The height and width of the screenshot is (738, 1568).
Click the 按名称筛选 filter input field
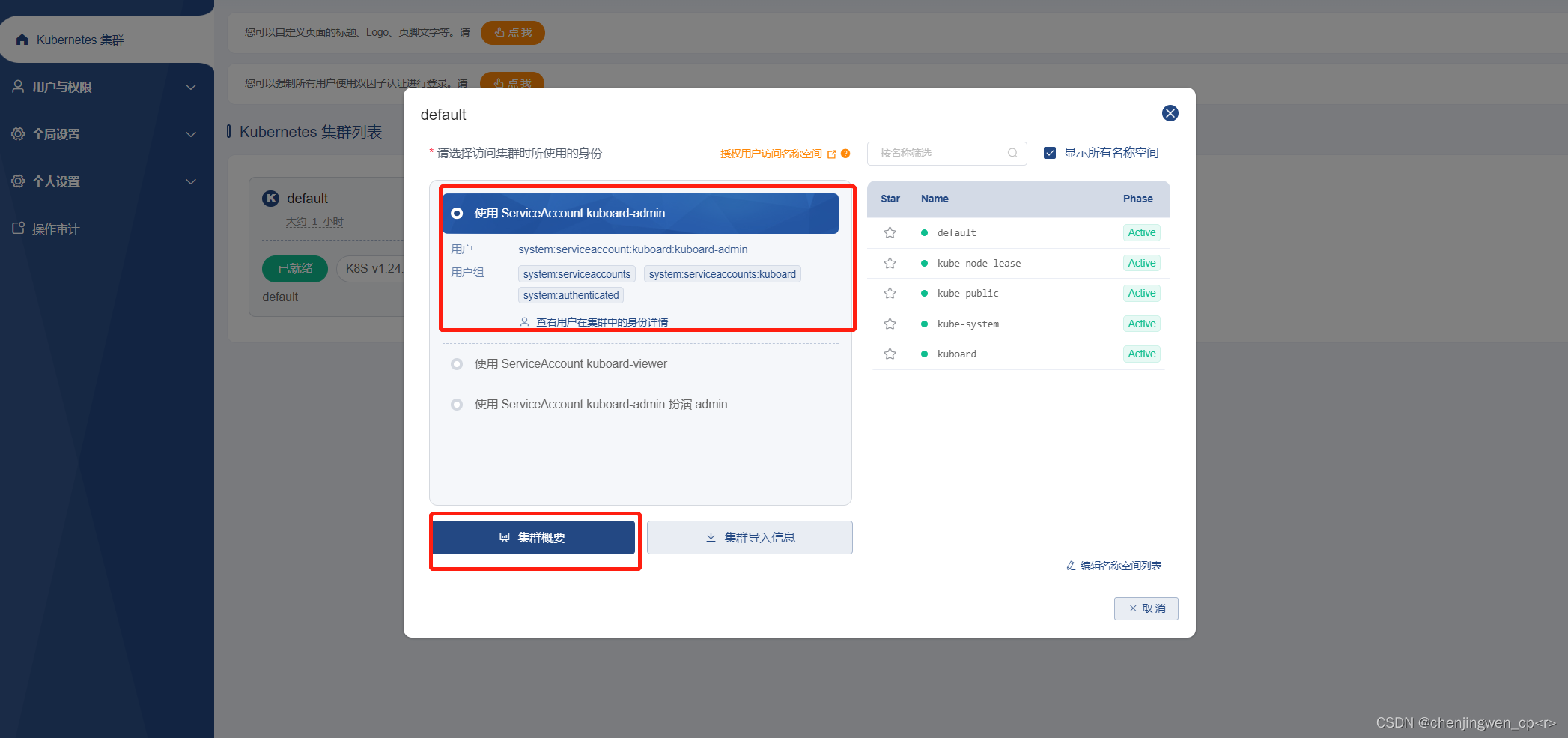tap(946, 153)
